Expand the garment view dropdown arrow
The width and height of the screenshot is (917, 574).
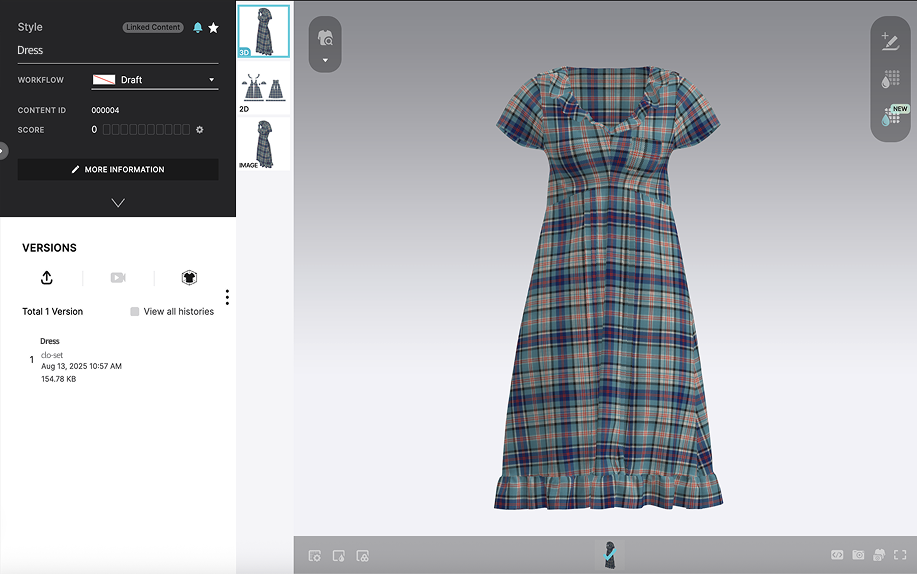pos(325,60)
